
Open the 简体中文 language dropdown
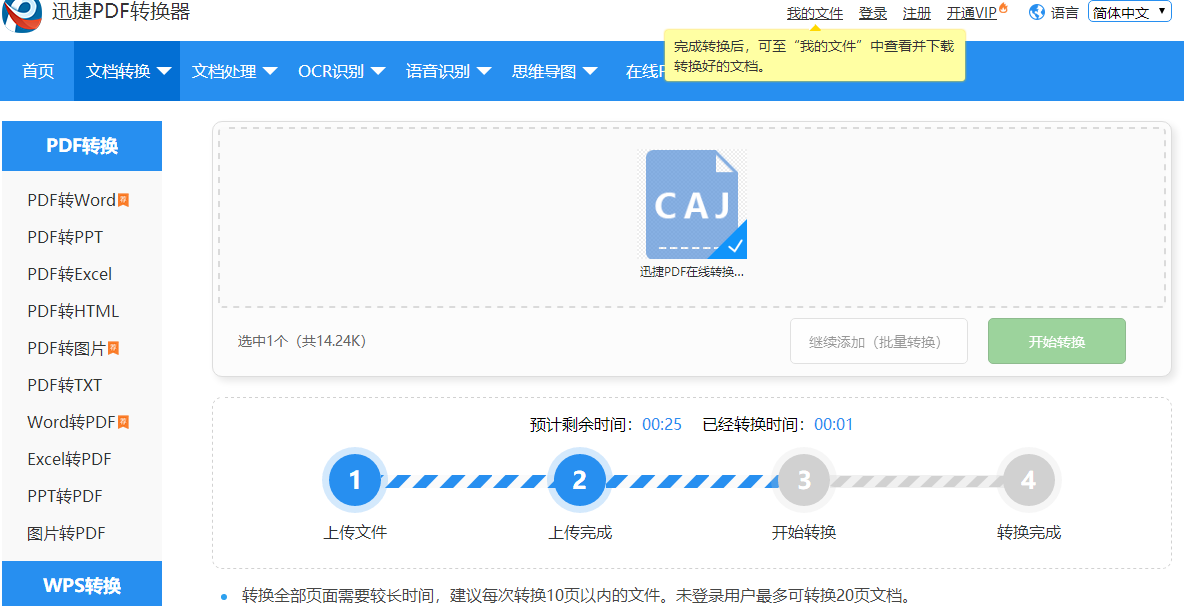coord(1129,11)
